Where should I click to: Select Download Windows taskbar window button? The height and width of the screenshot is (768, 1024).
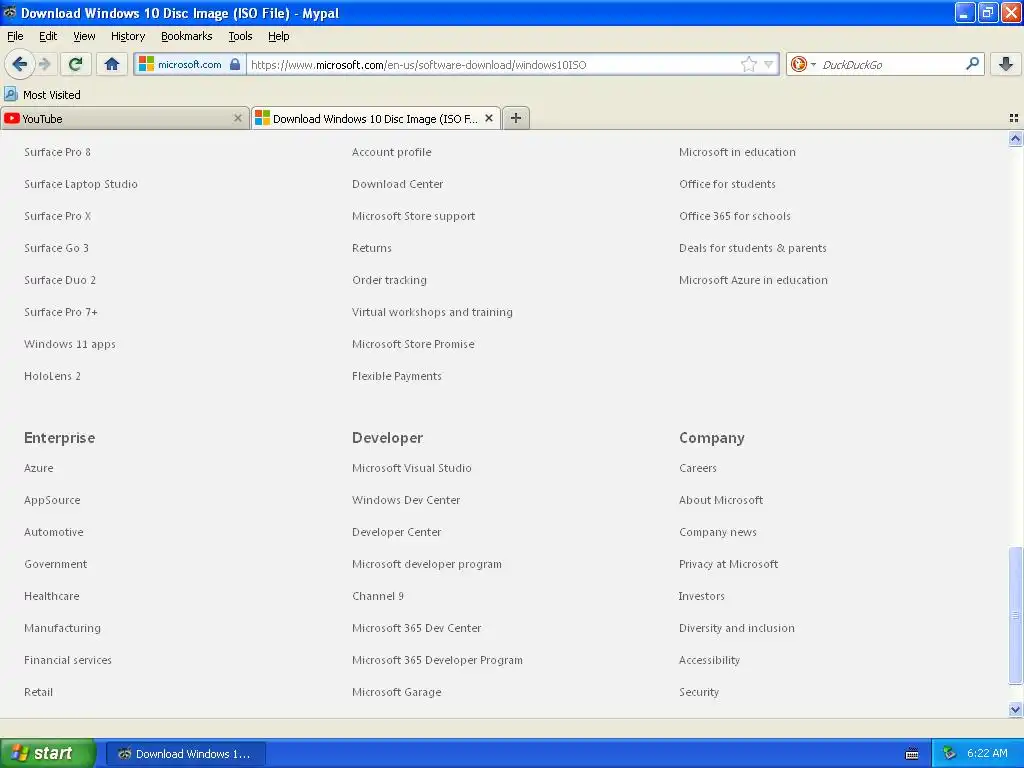[185, 754]
